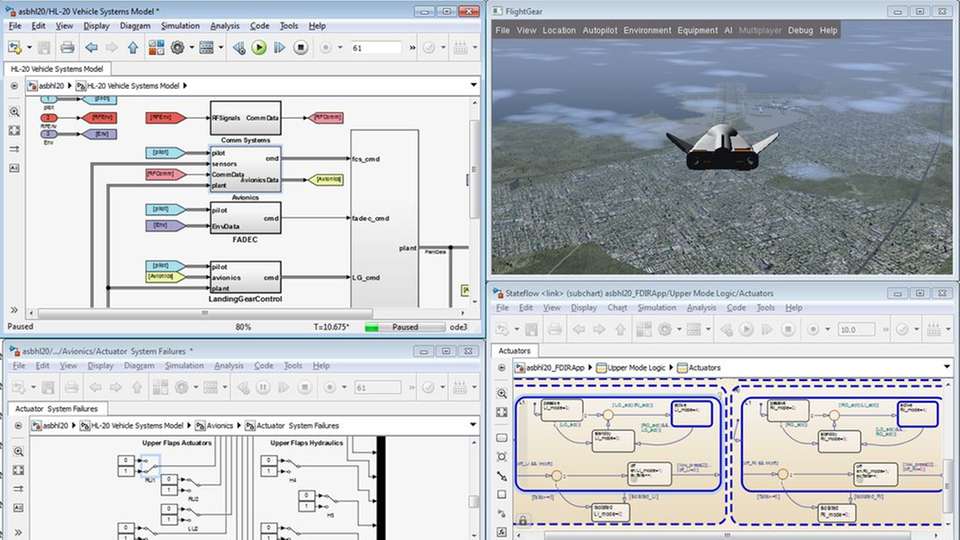Click the zoom icon in the Stateflow Actuators palette
The height and width of the screenshot is (540, 960).
[502, 394]
